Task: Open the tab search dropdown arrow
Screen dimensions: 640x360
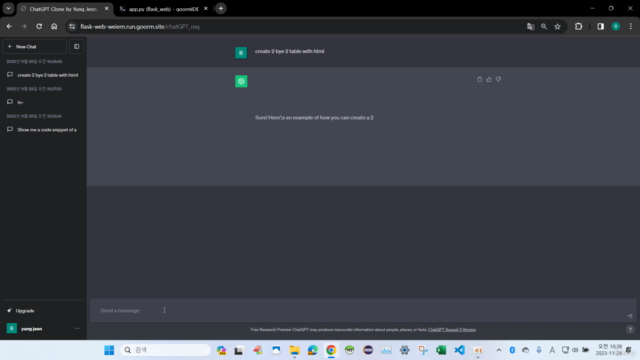Action: tap(8, 9)
